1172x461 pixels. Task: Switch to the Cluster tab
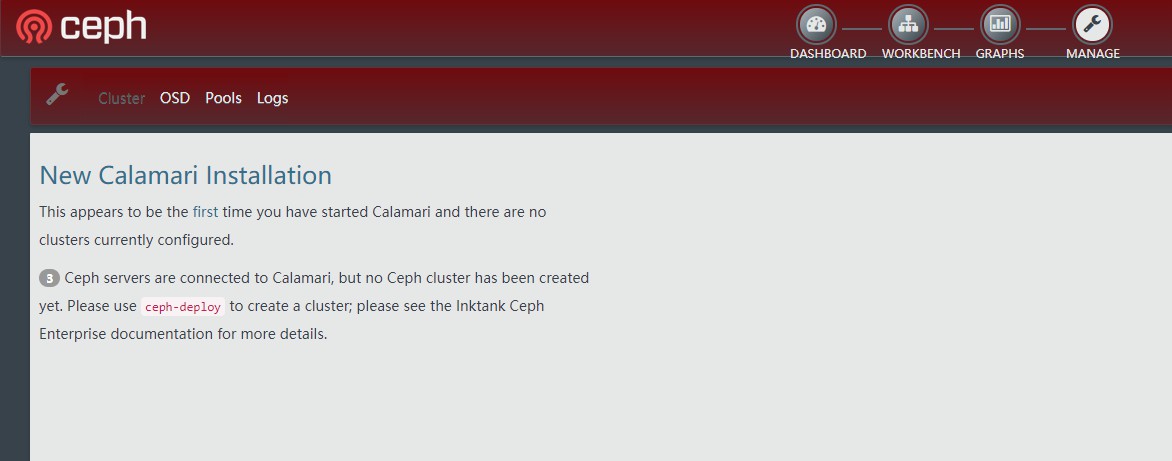[121, 98]
